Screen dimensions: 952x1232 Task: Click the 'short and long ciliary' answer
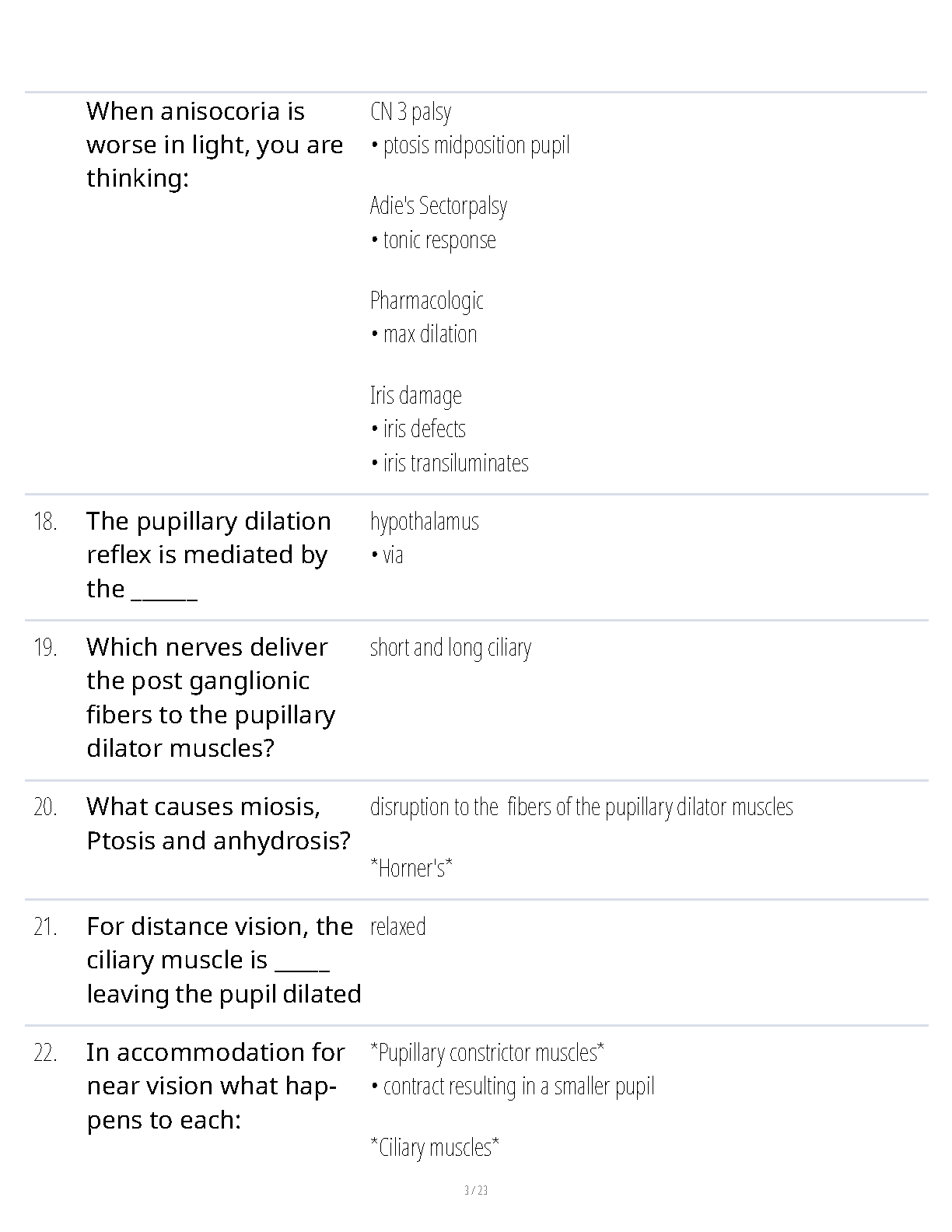click(x=450, y=648)
